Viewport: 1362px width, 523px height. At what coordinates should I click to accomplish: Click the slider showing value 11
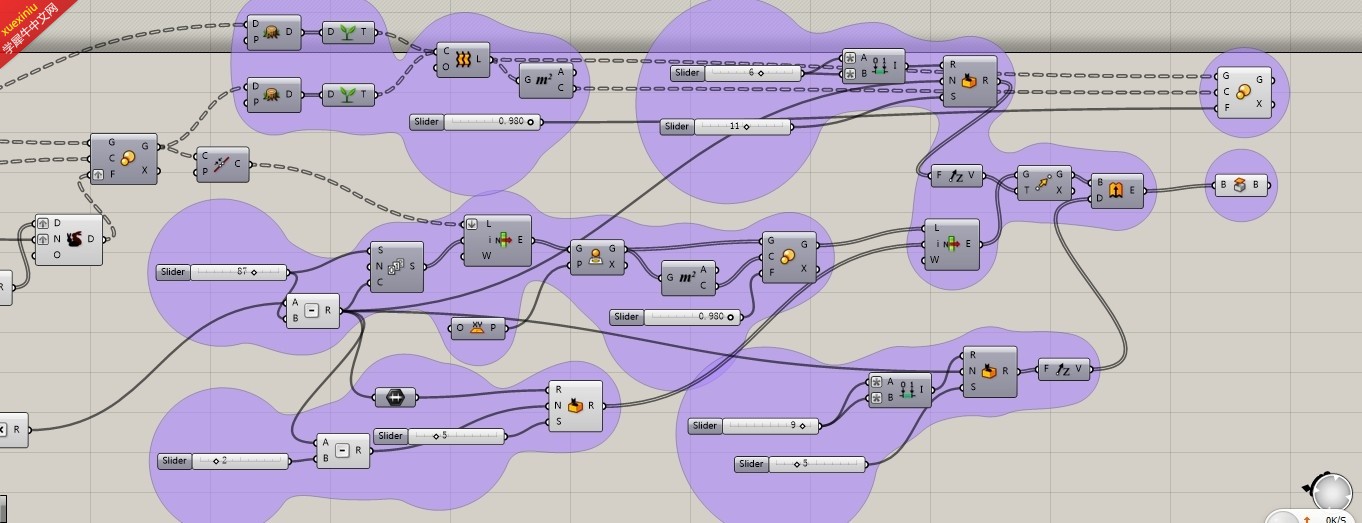click(726, 127)
